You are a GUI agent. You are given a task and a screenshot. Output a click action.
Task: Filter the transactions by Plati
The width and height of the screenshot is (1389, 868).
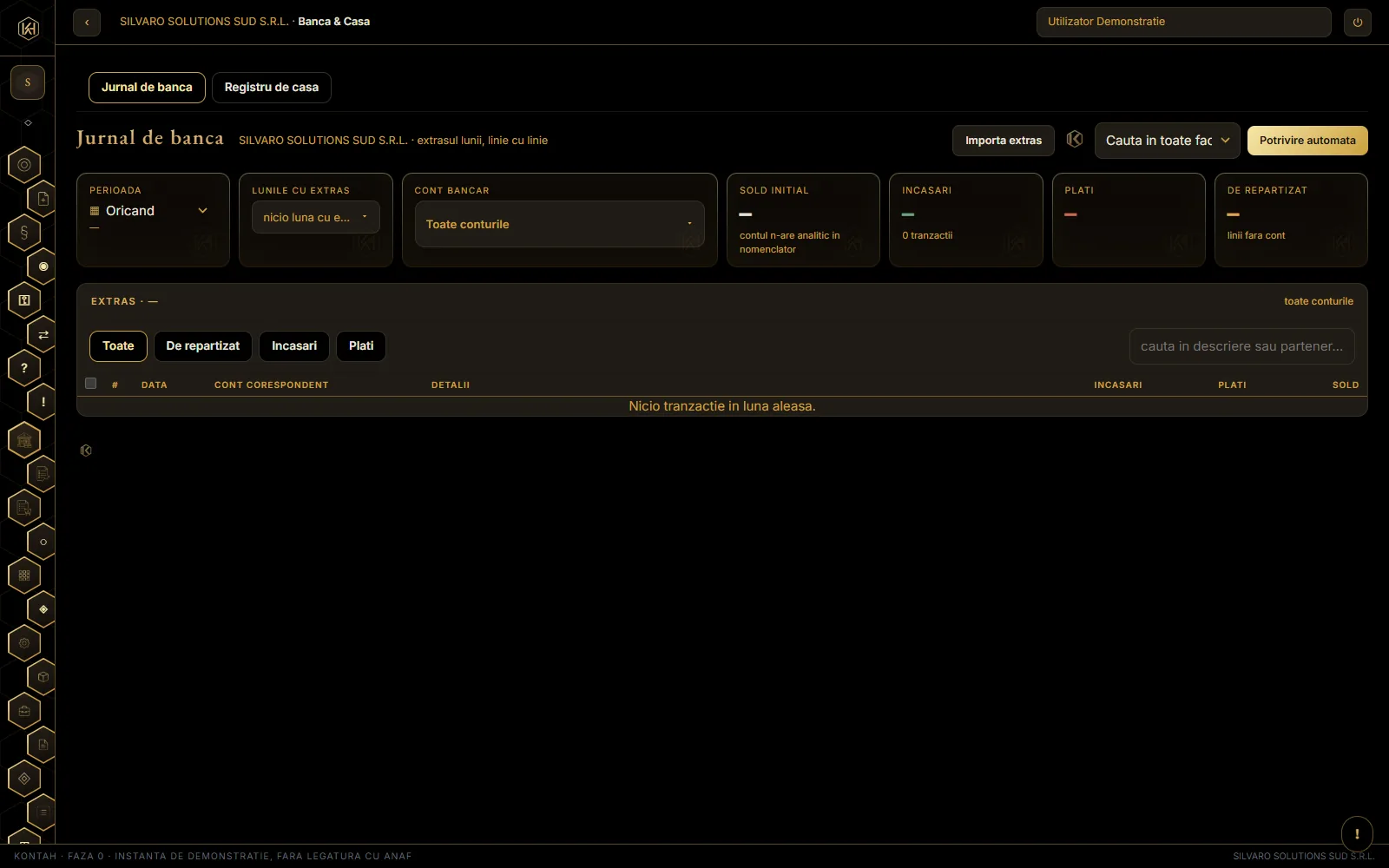[361, 346]
